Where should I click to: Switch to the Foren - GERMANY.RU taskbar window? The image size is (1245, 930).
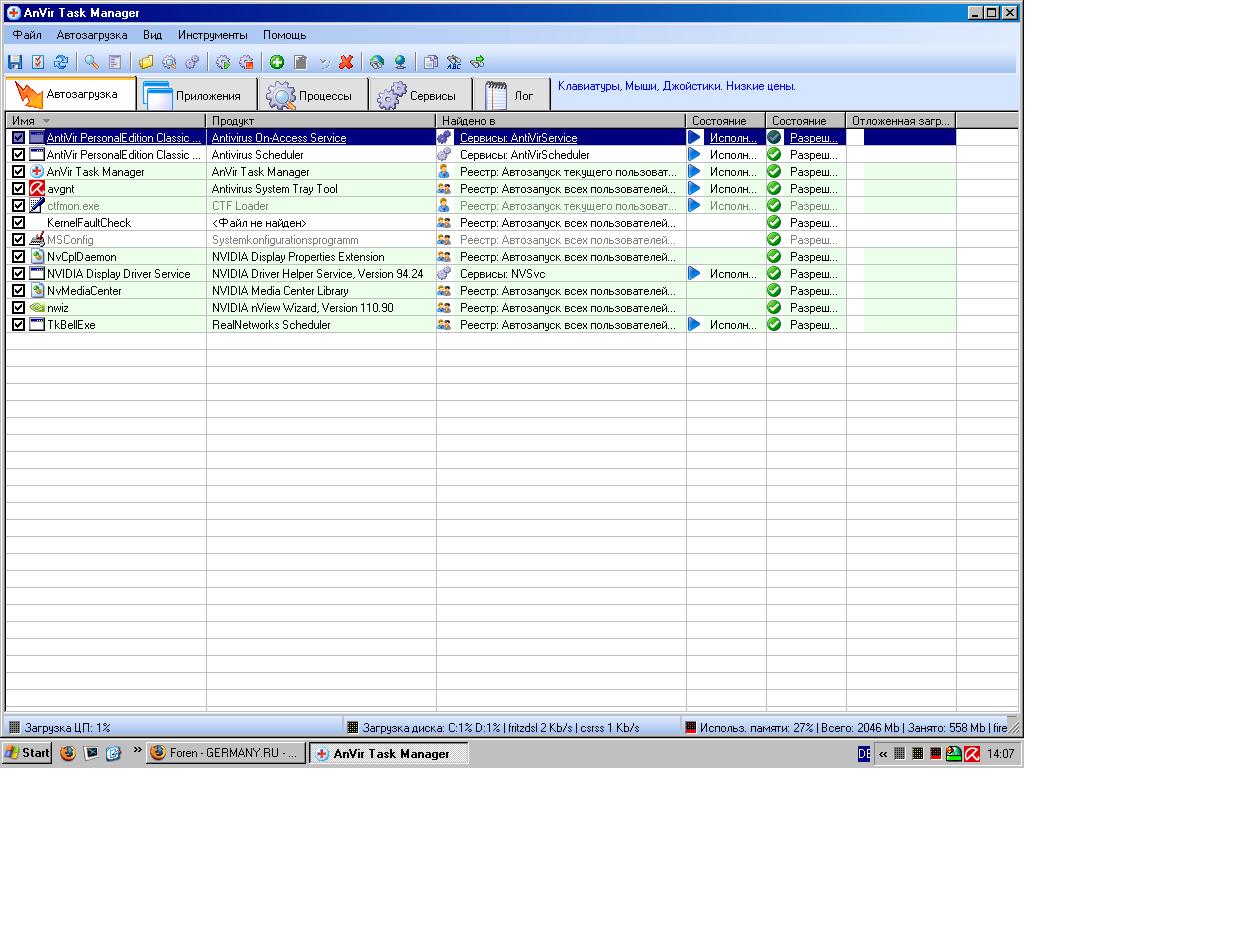coord(226,754)
